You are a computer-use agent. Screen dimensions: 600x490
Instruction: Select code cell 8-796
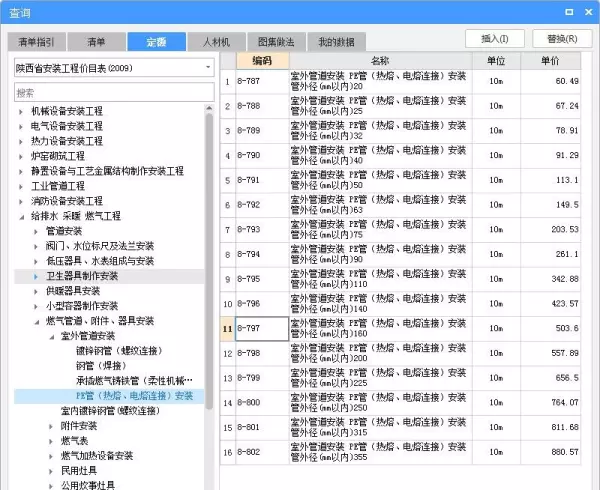tap(262, 304)
